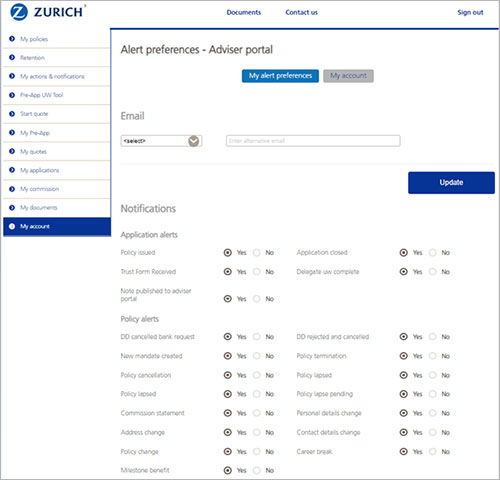500x480 pixels.
Task: Choose No for Career break alert
Action: point(433,452)
